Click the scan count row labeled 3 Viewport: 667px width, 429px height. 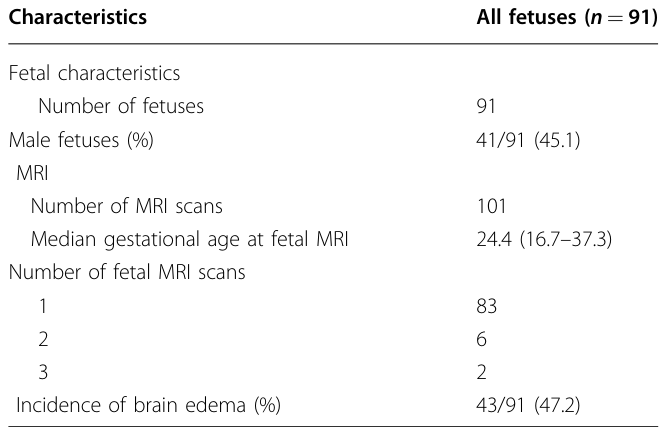(x=43, y=372)
